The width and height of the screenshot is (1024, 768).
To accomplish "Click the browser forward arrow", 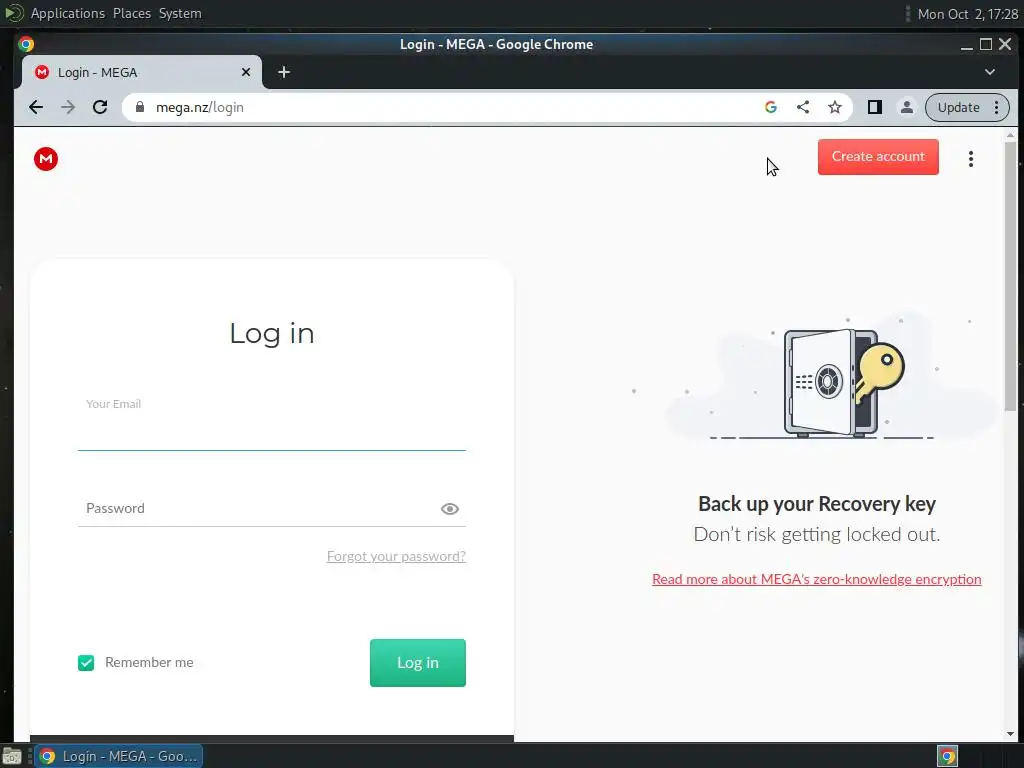I will pos(68,107).
